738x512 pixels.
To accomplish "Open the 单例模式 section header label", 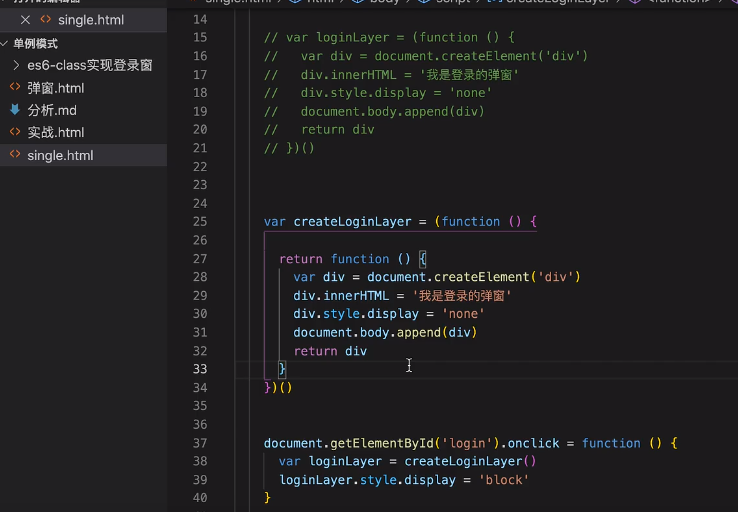I will tap(35, 44).
